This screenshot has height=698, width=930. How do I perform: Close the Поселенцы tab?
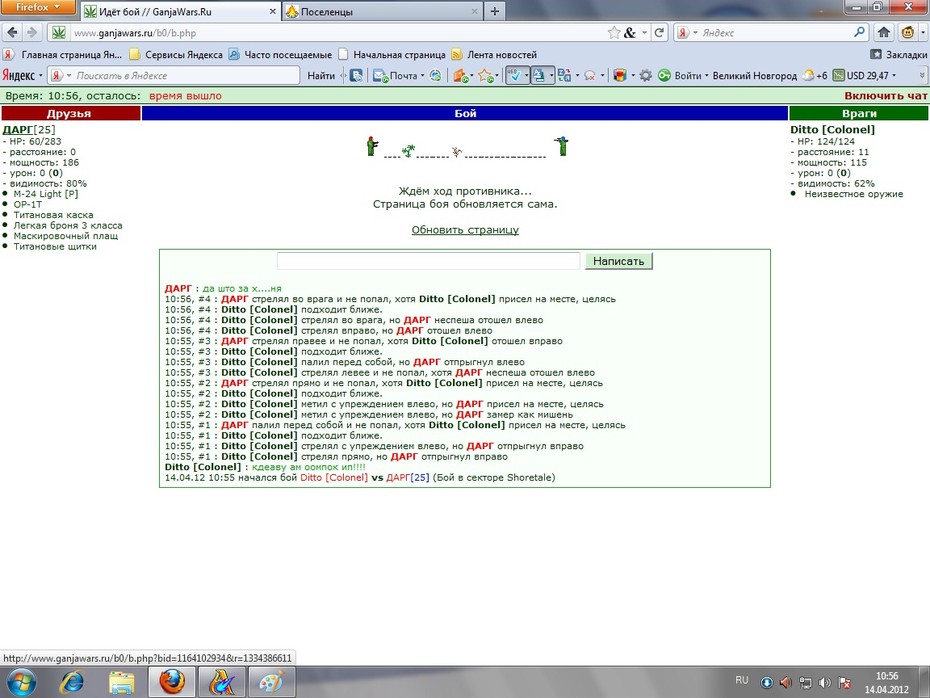point(474,11)
